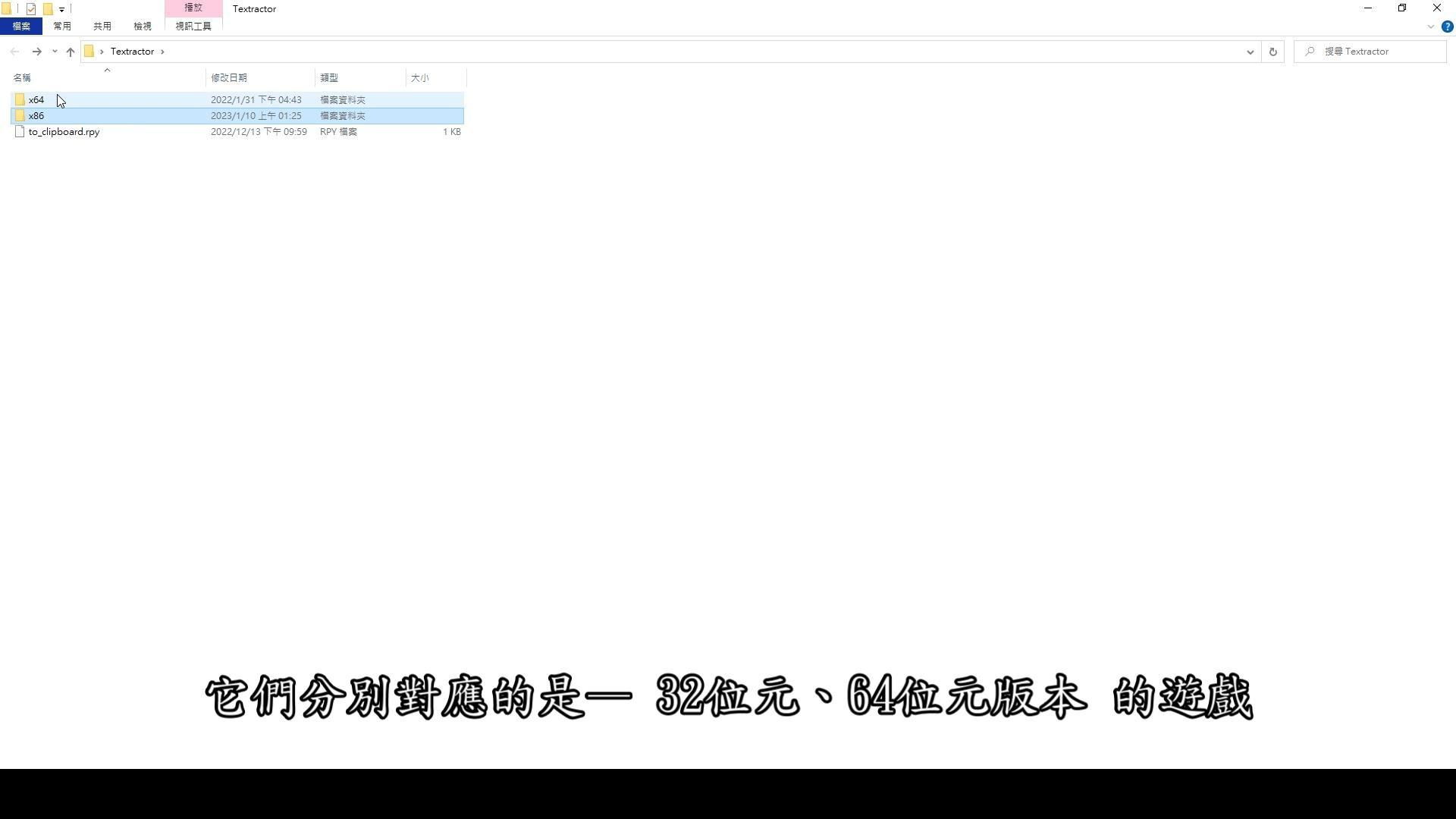Sort files by 修改日期 column header
Screen dimensions: 1456x819
229,77
